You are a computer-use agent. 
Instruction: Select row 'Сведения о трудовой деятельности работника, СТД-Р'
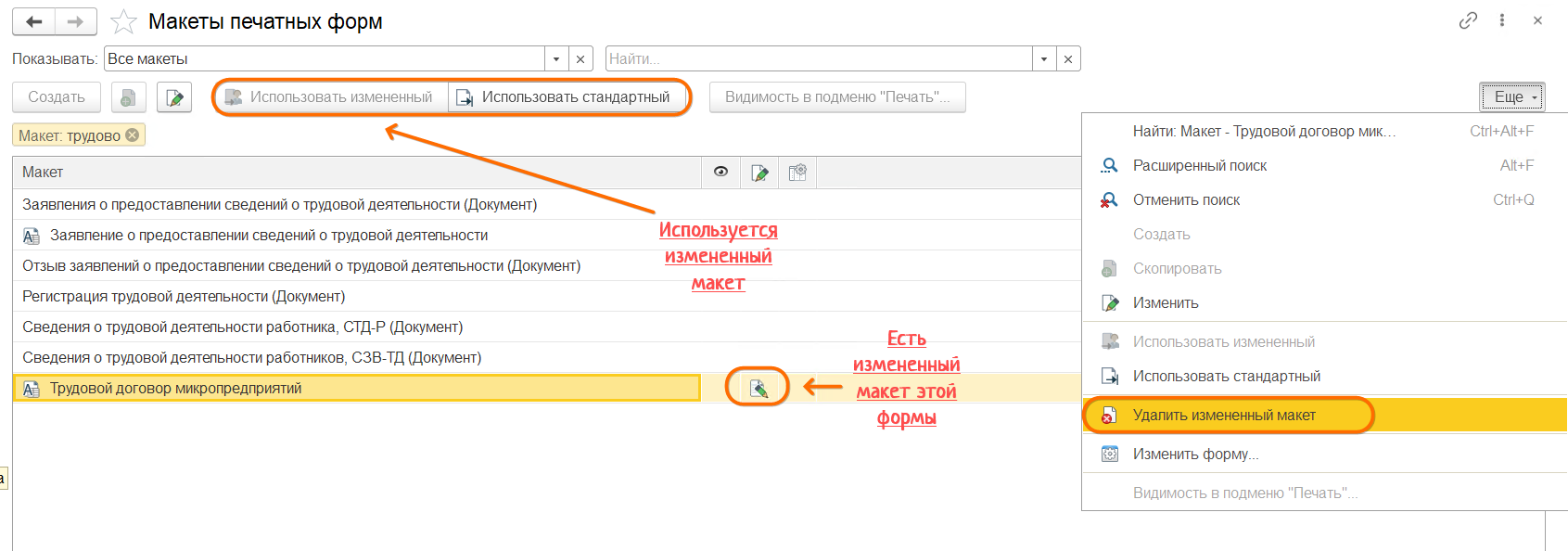click(547, 327)
